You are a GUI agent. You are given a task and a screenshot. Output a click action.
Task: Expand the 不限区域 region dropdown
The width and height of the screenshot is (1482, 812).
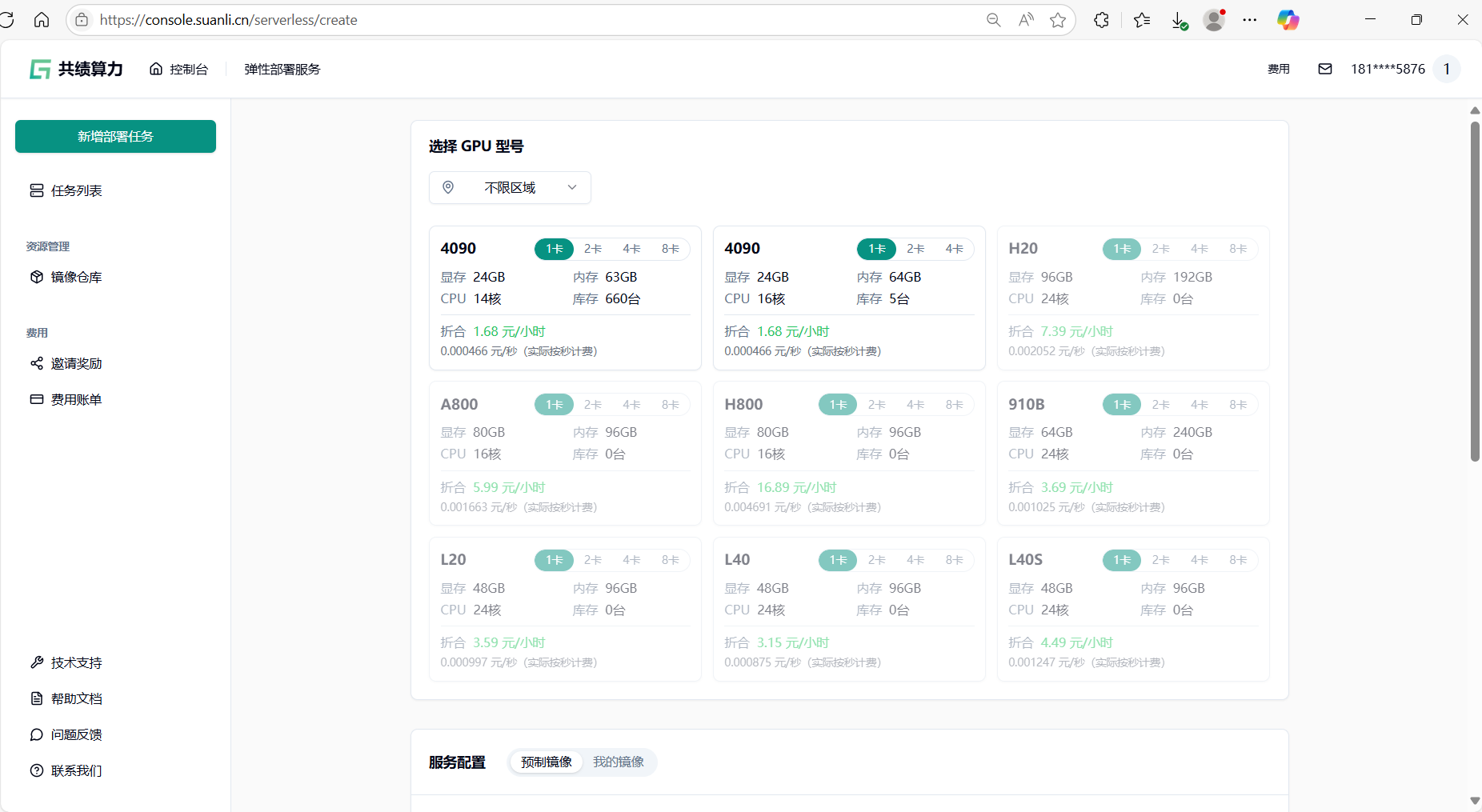click(x=510, y=188)
